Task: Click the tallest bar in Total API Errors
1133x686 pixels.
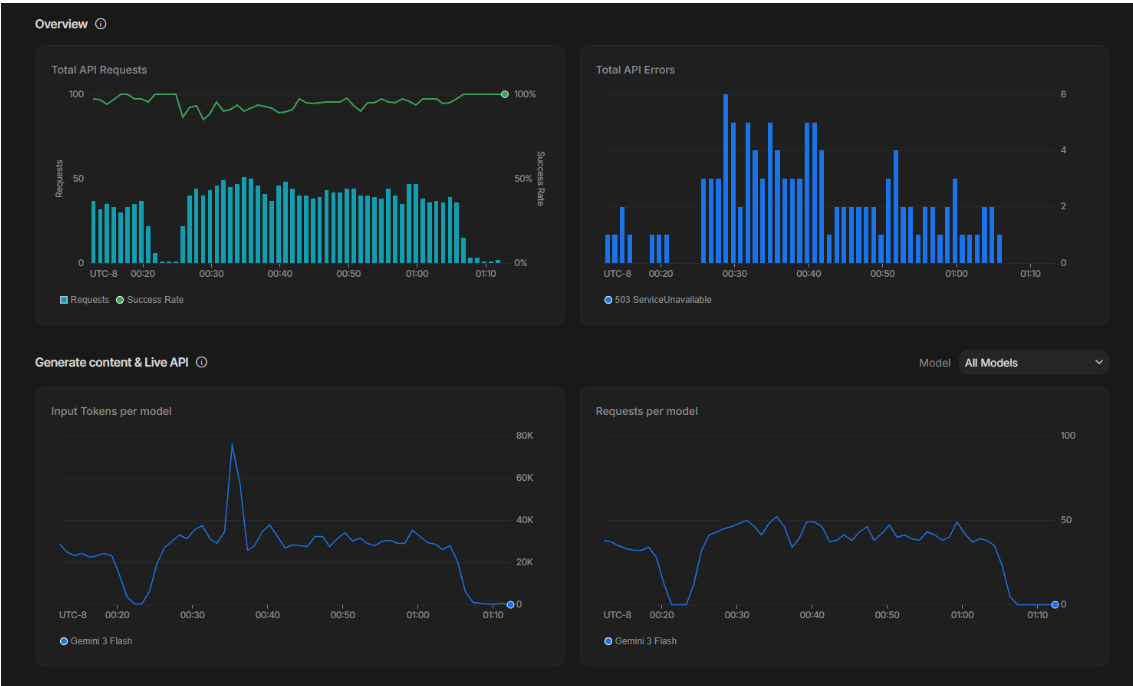Action: coord(725,178)
